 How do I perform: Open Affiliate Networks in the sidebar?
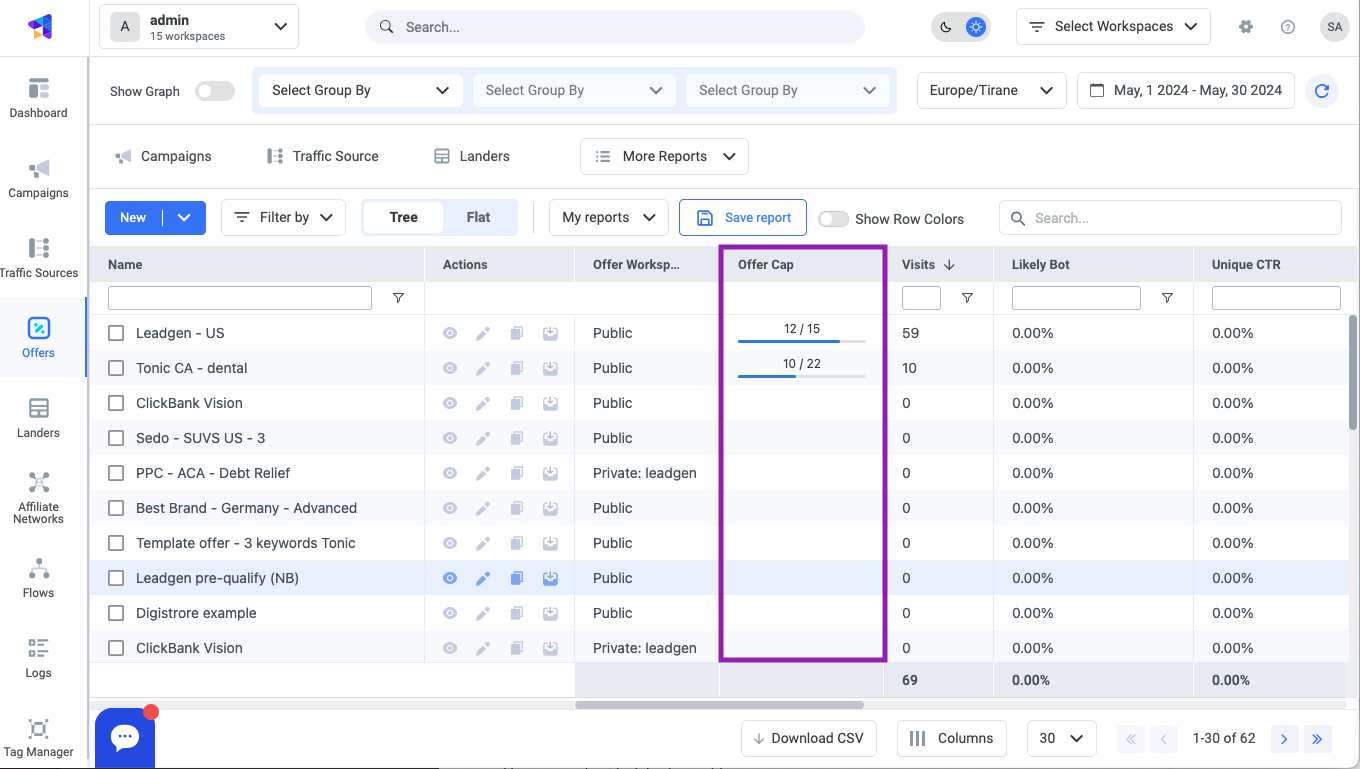coord(39,498)
